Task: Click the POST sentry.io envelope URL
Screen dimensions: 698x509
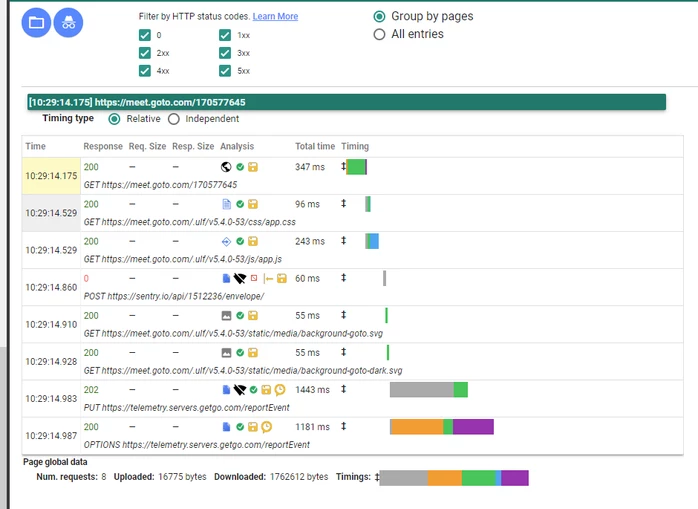Action: (174, 297)
